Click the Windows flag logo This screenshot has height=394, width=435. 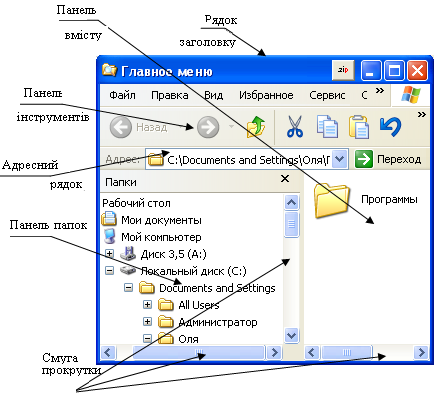click(411, 95)
